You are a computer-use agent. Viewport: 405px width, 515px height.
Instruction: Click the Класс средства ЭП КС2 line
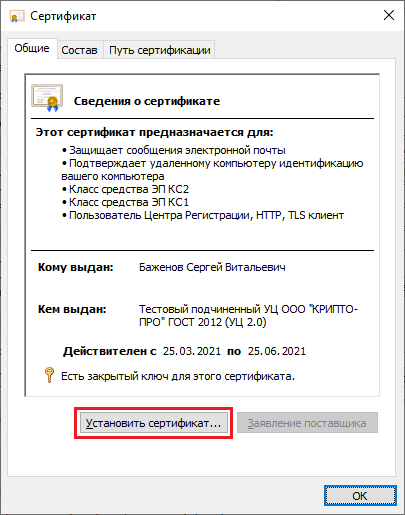(126, 189)
